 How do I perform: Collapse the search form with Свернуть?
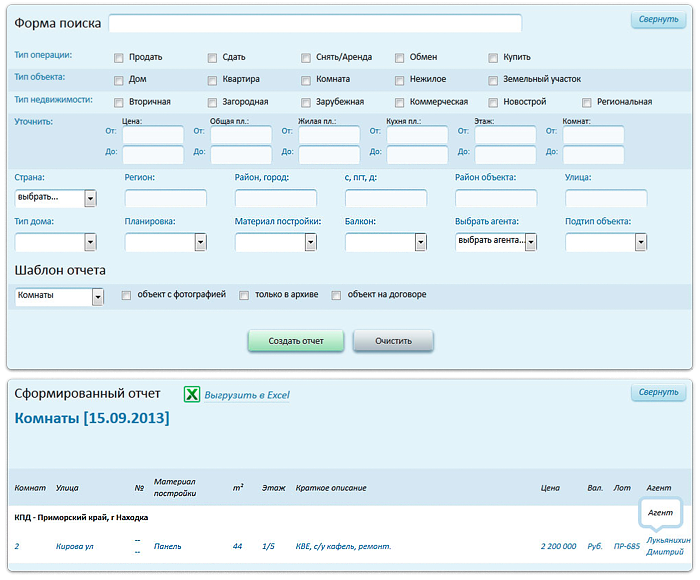pyautogui.click(x=658, y=20)
